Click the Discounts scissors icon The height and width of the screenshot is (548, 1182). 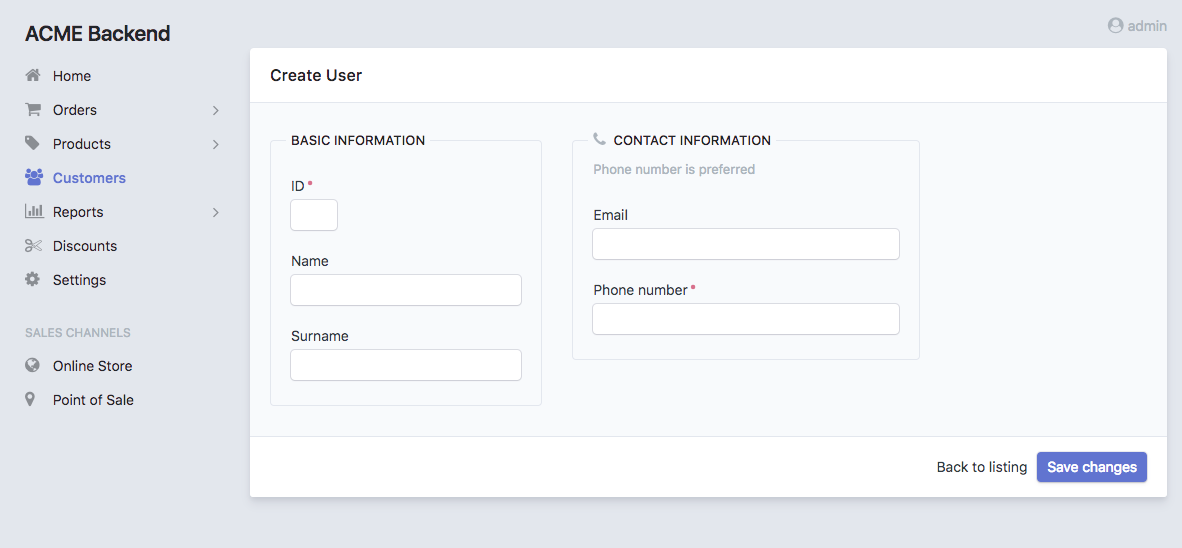coord(33,246)
